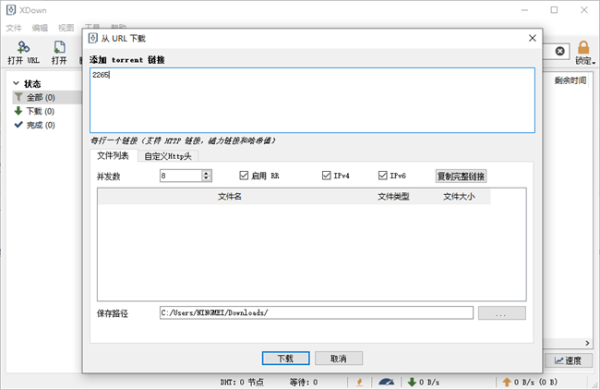Select the Completed (0) tree item
Image resolution: width=600 pixels, height=390 pixels.
[x=41, y=125]
